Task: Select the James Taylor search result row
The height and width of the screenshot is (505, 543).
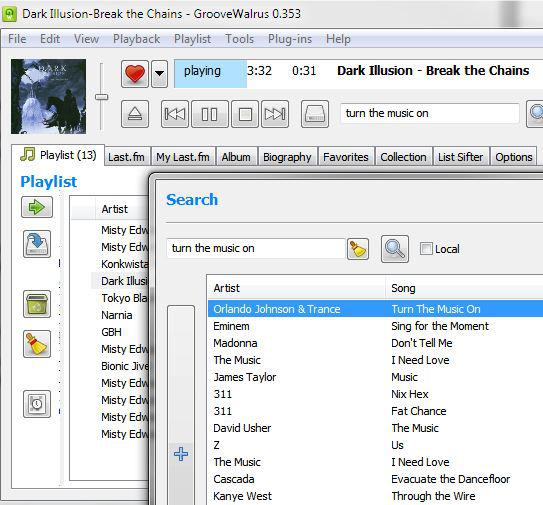Action: pos(375,377)
